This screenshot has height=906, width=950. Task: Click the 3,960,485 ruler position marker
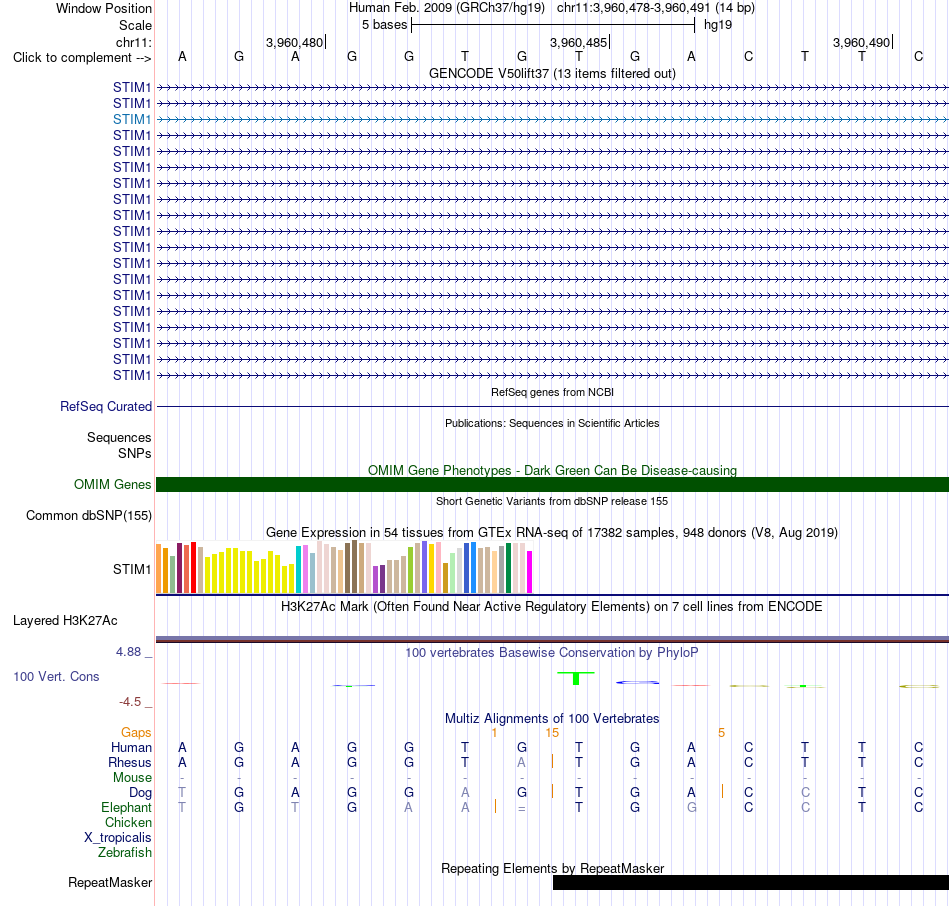click(x=579, y=42)
